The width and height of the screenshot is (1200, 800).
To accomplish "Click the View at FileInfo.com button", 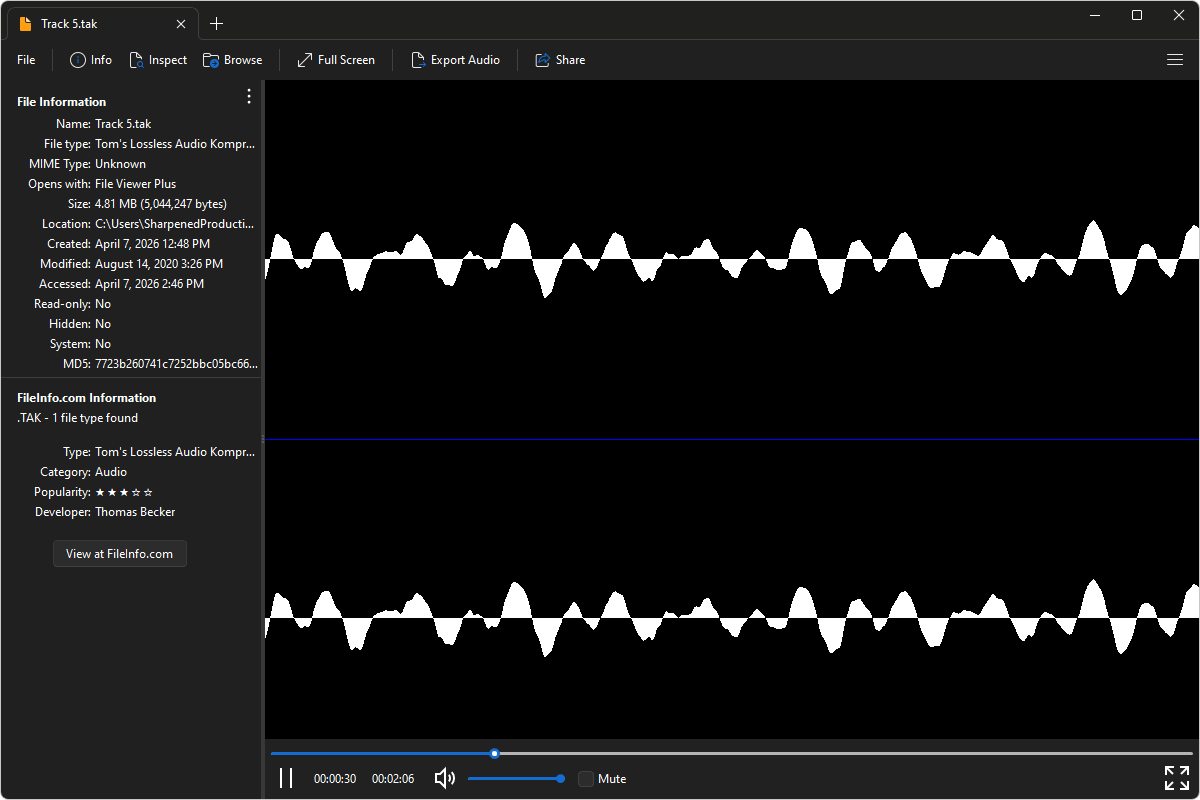I will tap(119, 553).
